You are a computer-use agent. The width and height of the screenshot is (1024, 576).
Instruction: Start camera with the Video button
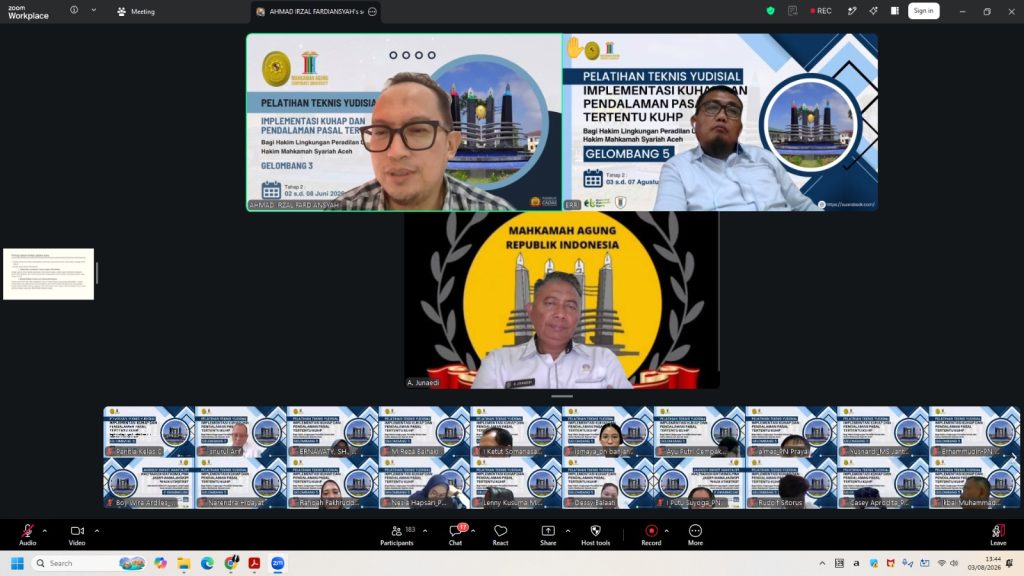[x=77, y=534]
